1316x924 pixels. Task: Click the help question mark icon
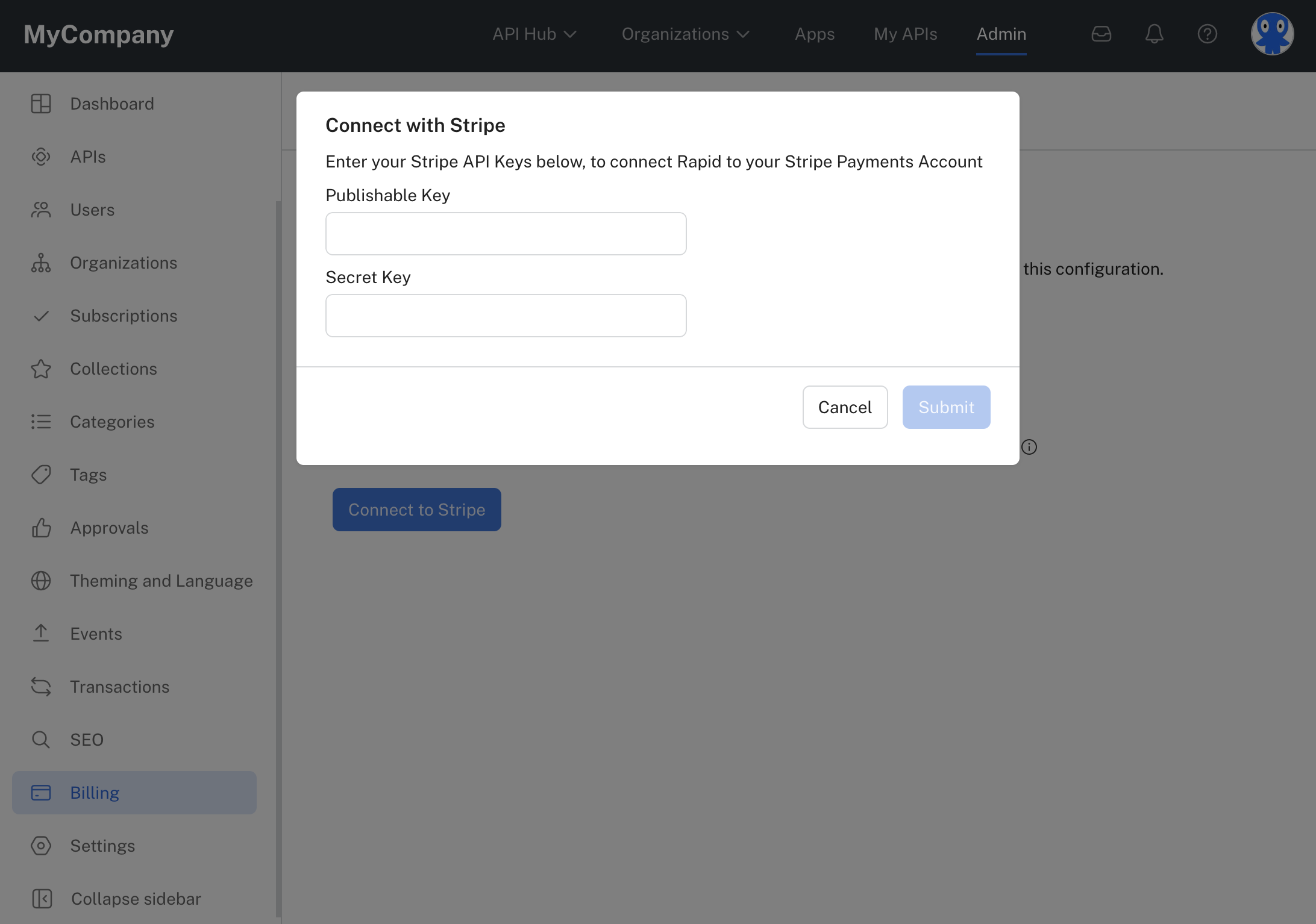point(1207,34)
